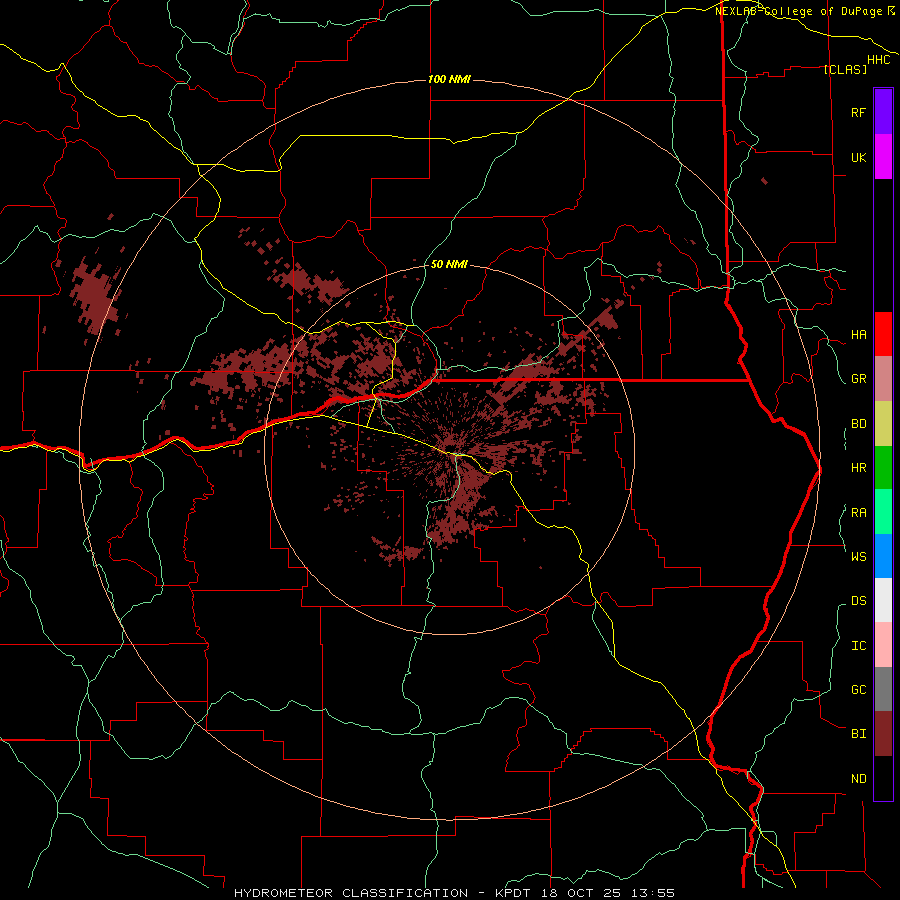
Task: Click the HR legend label
Action: click(x=858, y=468)
